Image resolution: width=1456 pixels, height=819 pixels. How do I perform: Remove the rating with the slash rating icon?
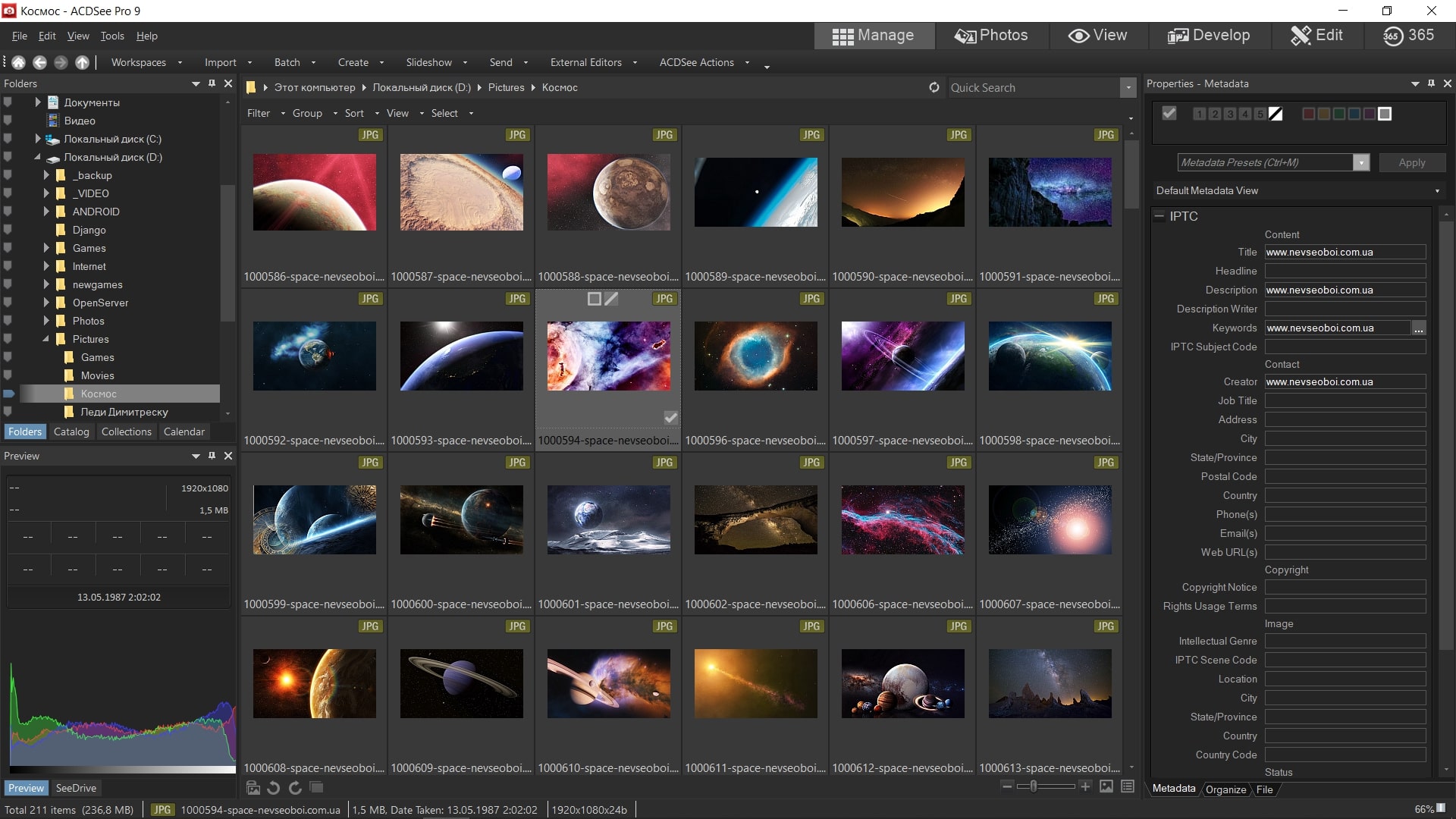pyautogui.click(x=1276, y=114)
